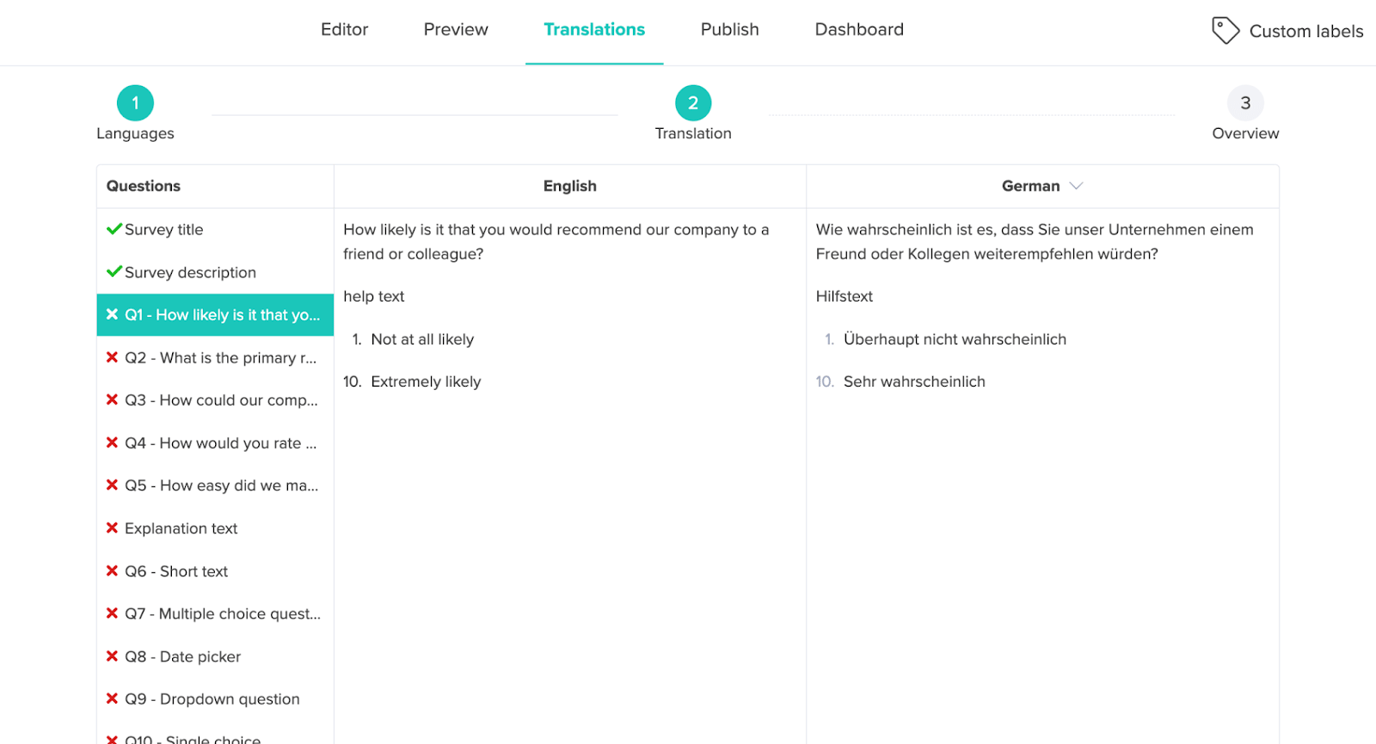Click the green checkmark beside Survey title
The image size is (1376, 744).
(114, 229)
